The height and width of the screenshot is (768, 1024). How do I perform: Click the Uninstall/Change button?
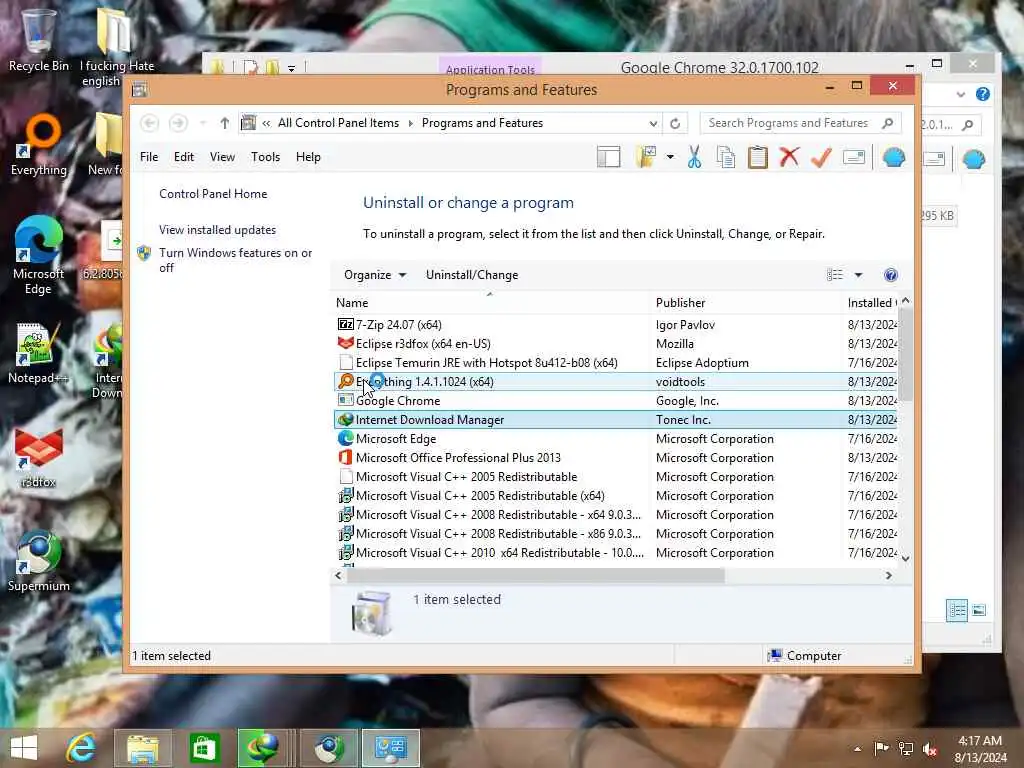click(x=472, y=275)
